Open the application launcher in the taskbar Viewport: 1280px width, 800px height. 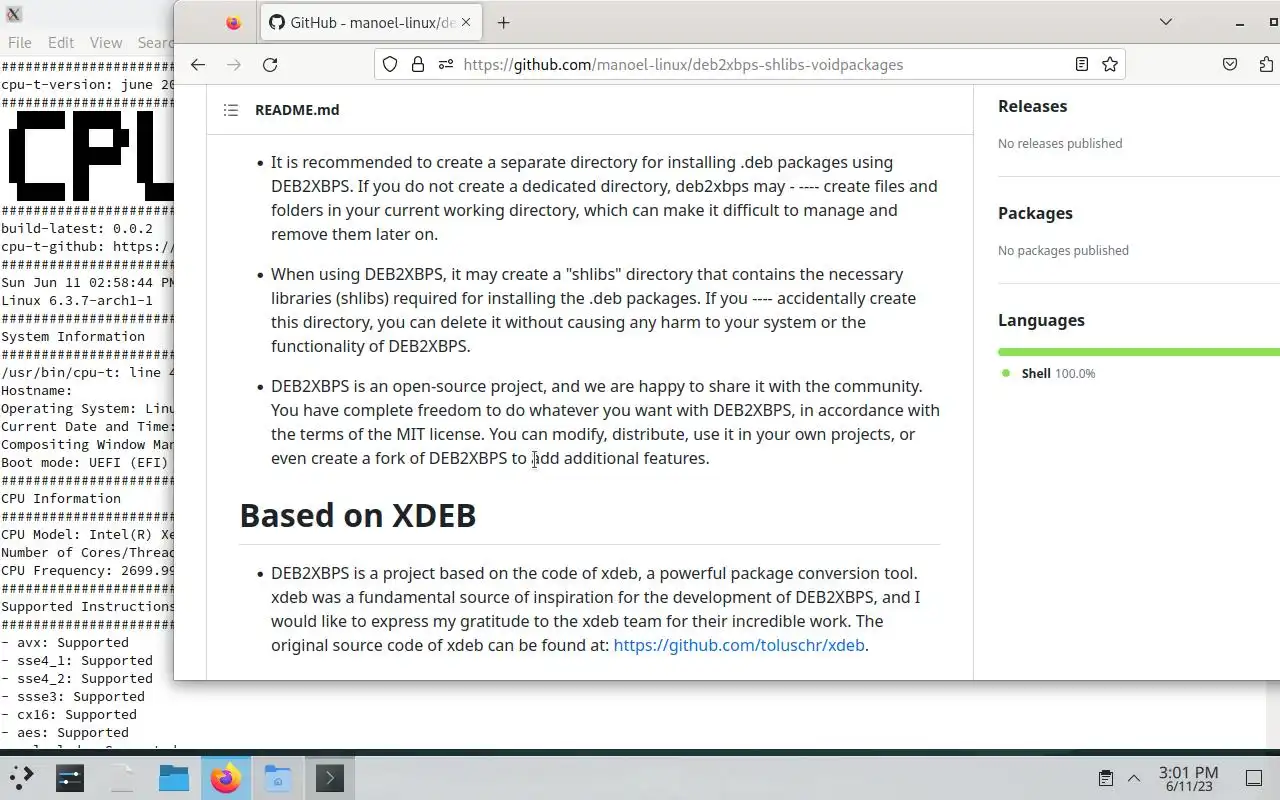[x=21, y=777]
